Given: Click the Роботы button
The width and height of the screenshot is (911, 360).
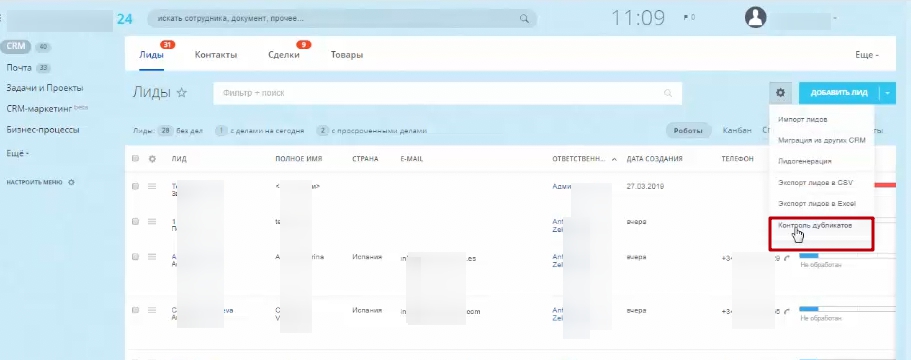Looking at the screenshot, I should (688, 131).
